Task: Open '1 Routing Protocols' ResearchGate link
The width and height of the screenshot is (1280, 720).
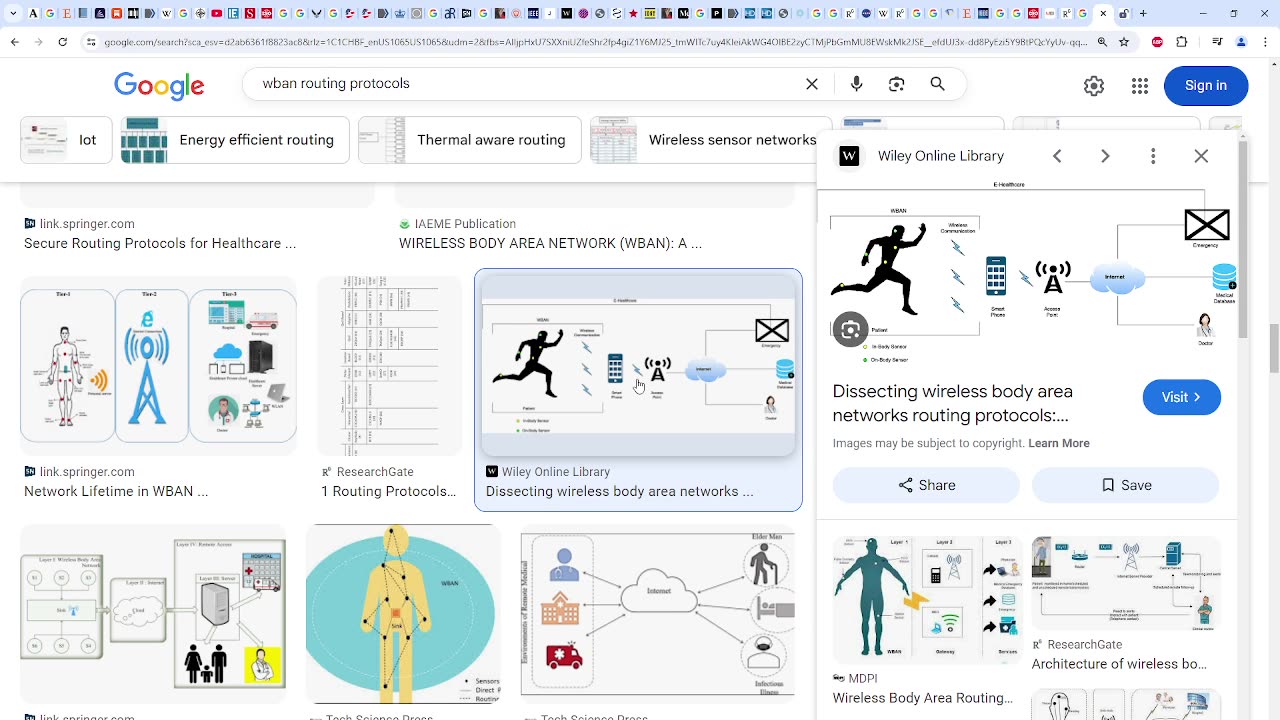Action: 389,491
